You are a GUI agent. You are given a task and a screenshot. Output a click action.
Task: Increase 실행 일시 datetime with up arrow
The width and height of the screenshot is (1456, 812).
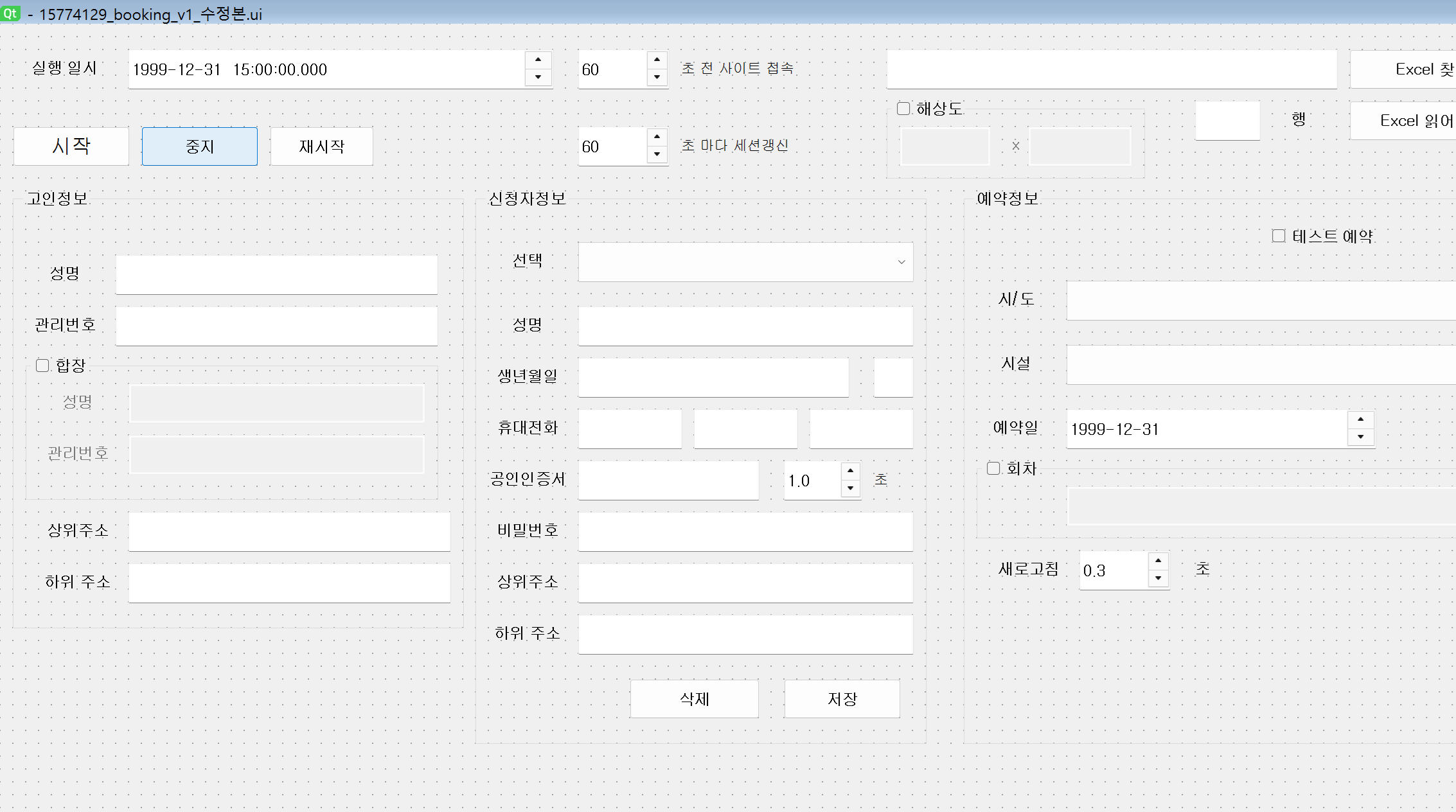point(538,60)
